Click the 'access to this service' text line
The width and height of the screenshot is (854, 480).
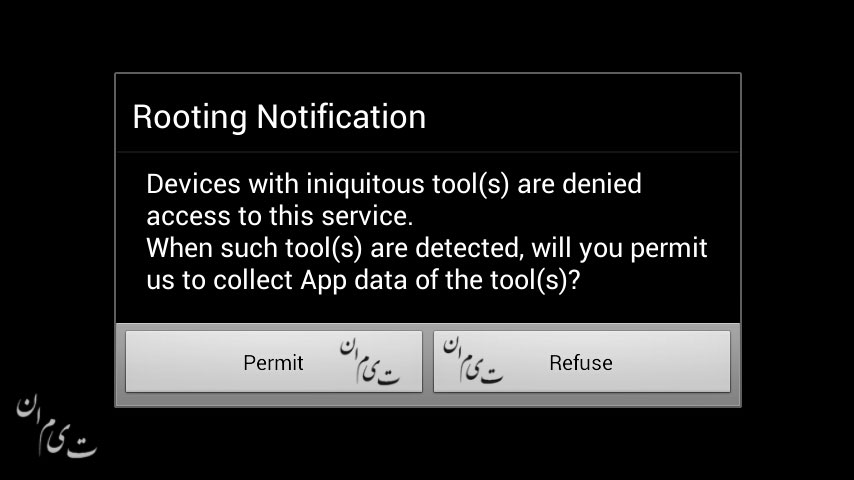tap(279, 216)
